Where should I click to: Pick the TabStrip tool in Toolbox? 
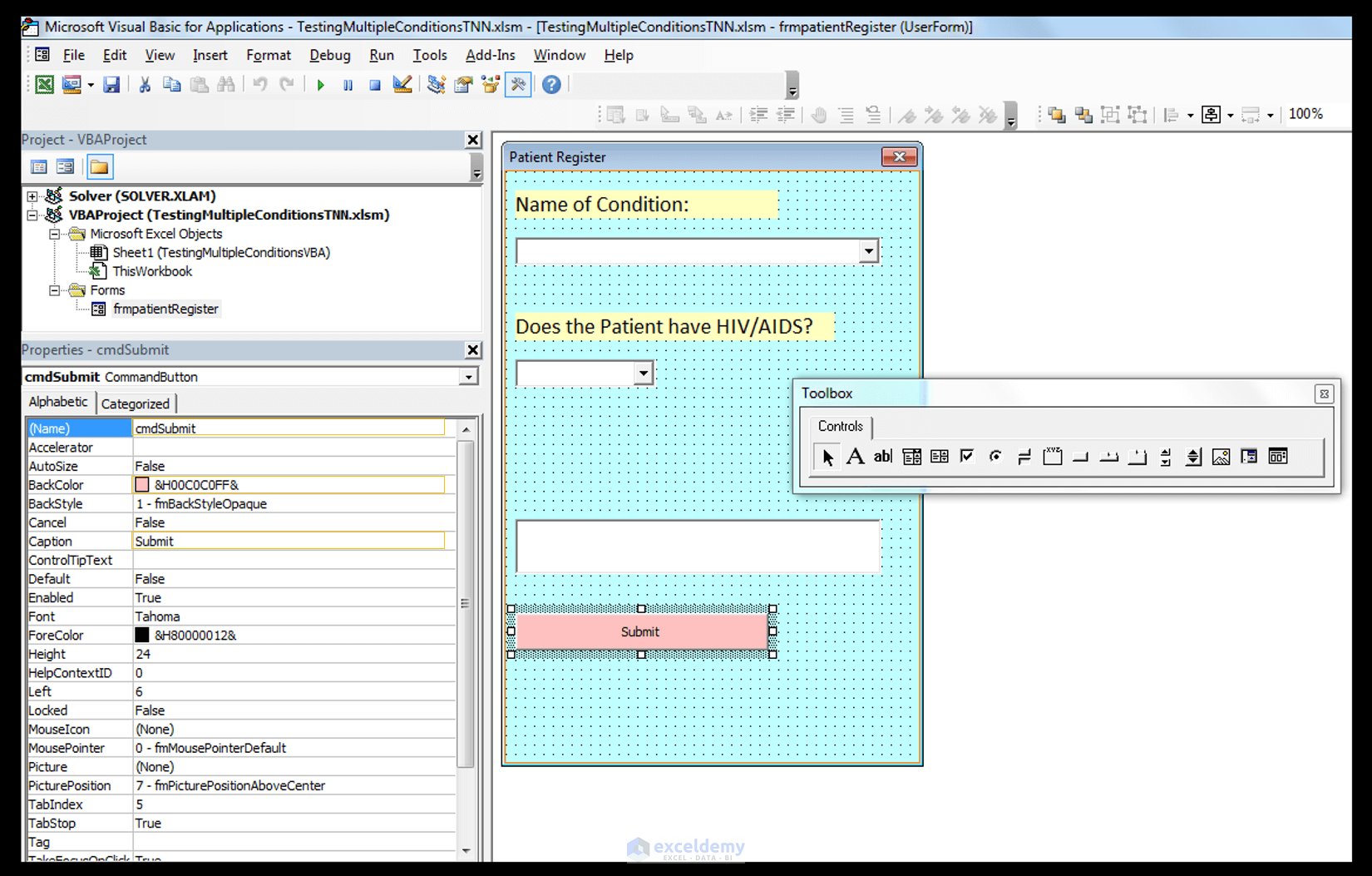click(1108, 457)
